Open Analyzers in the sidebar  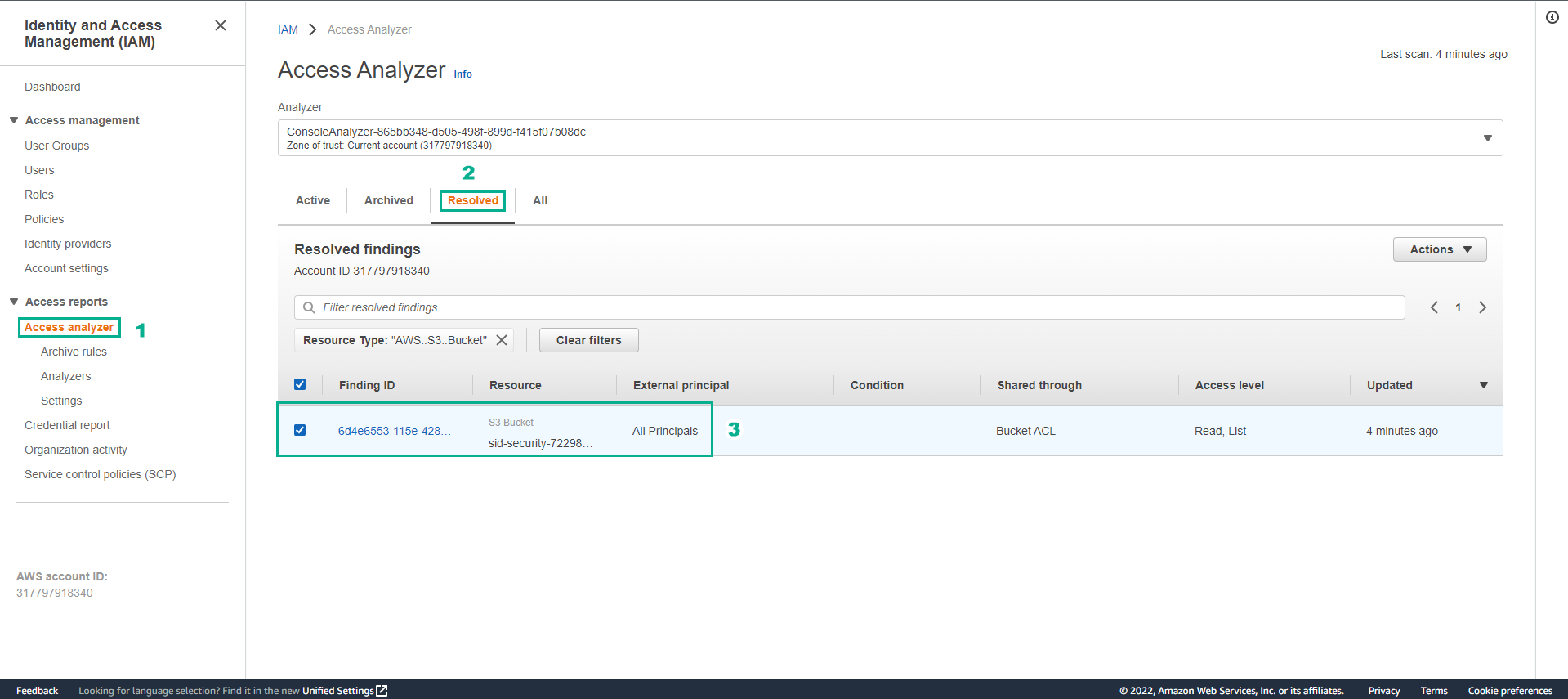65,376
